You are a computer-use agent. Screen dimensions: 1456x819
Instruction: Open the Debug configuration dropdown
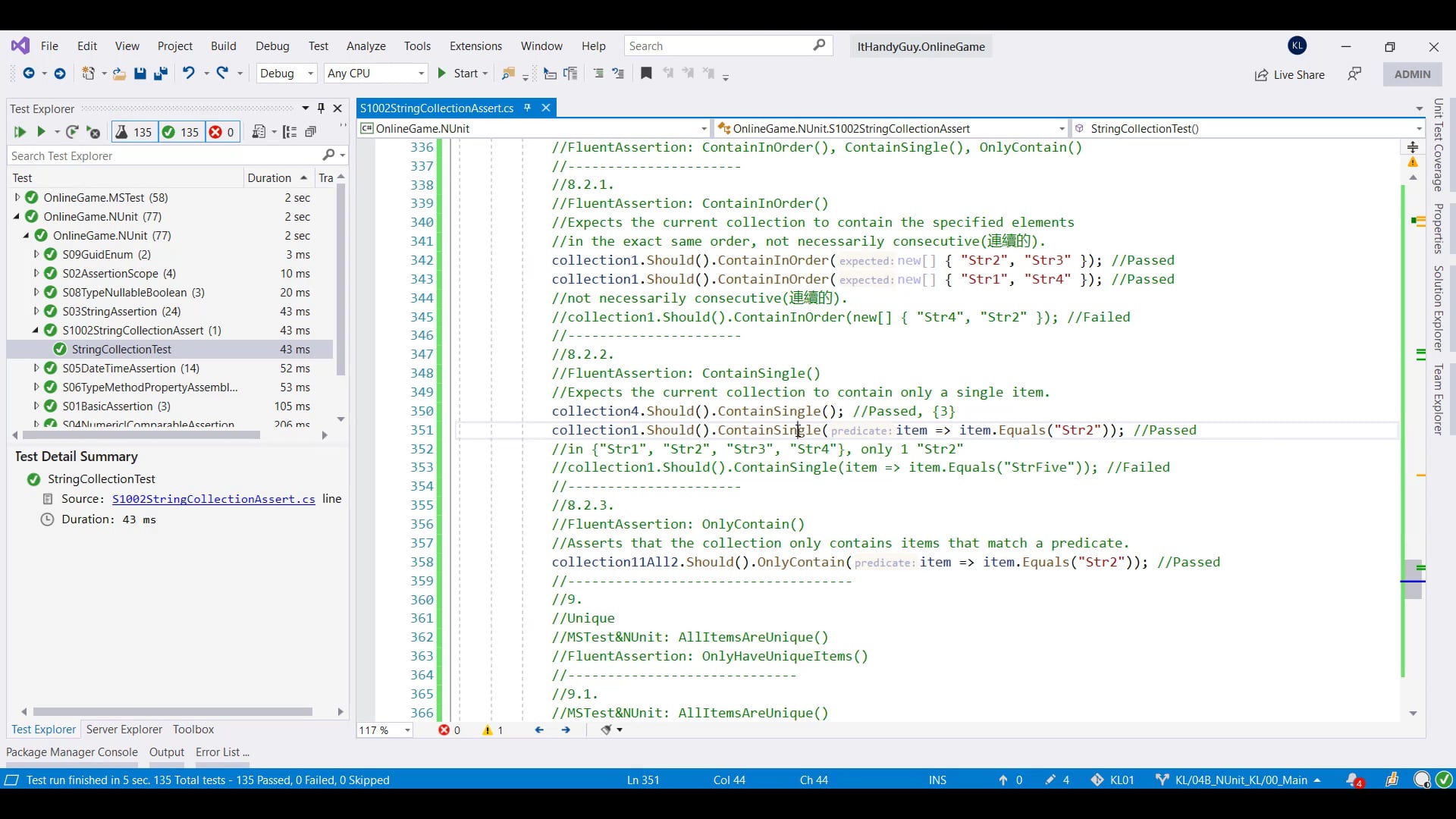coord(287,74)
